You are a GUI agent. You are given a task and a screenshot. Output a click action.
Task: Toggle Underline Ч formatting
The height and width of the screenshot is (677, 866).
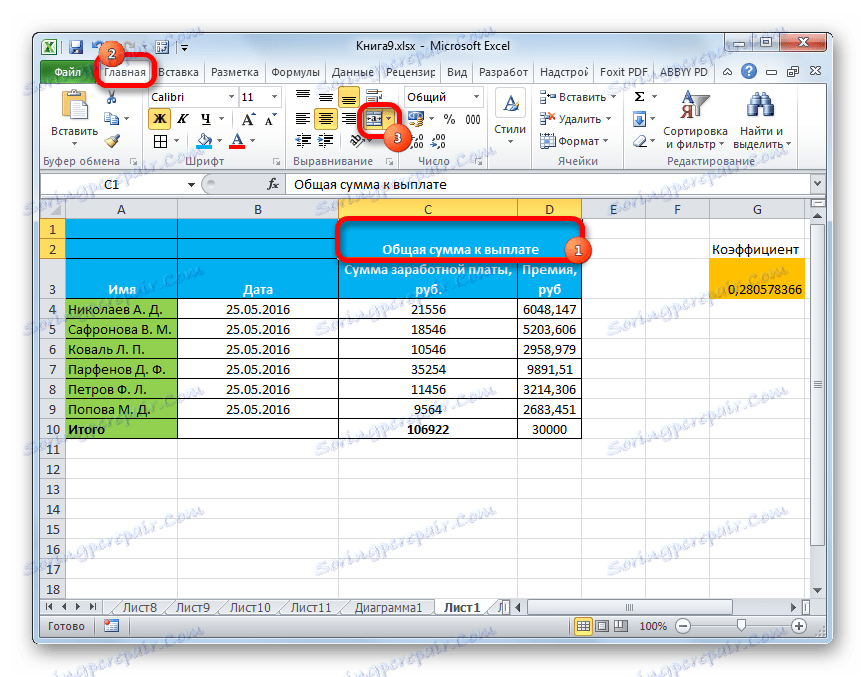click(x=205, y=119)
